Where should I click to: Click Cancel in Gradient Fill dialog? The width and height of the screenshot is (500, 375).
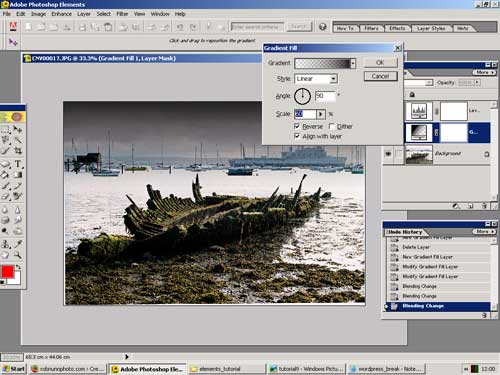pos(380,76)
